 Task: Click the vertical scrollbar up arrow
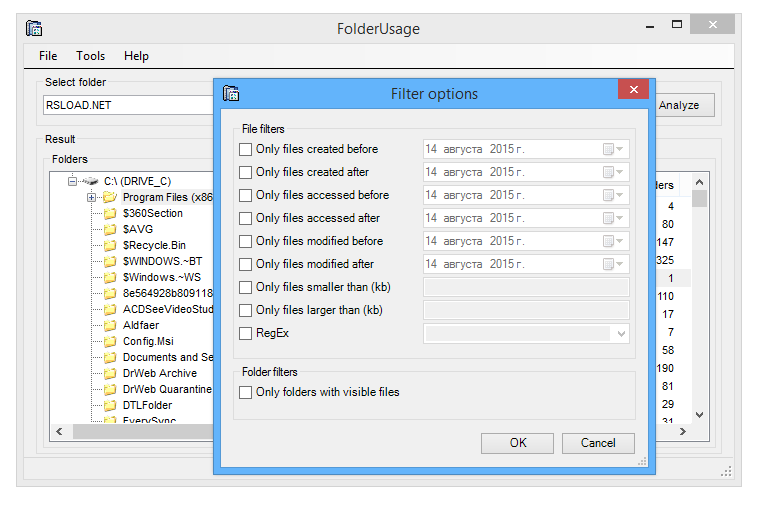click(x=699, y=182)
